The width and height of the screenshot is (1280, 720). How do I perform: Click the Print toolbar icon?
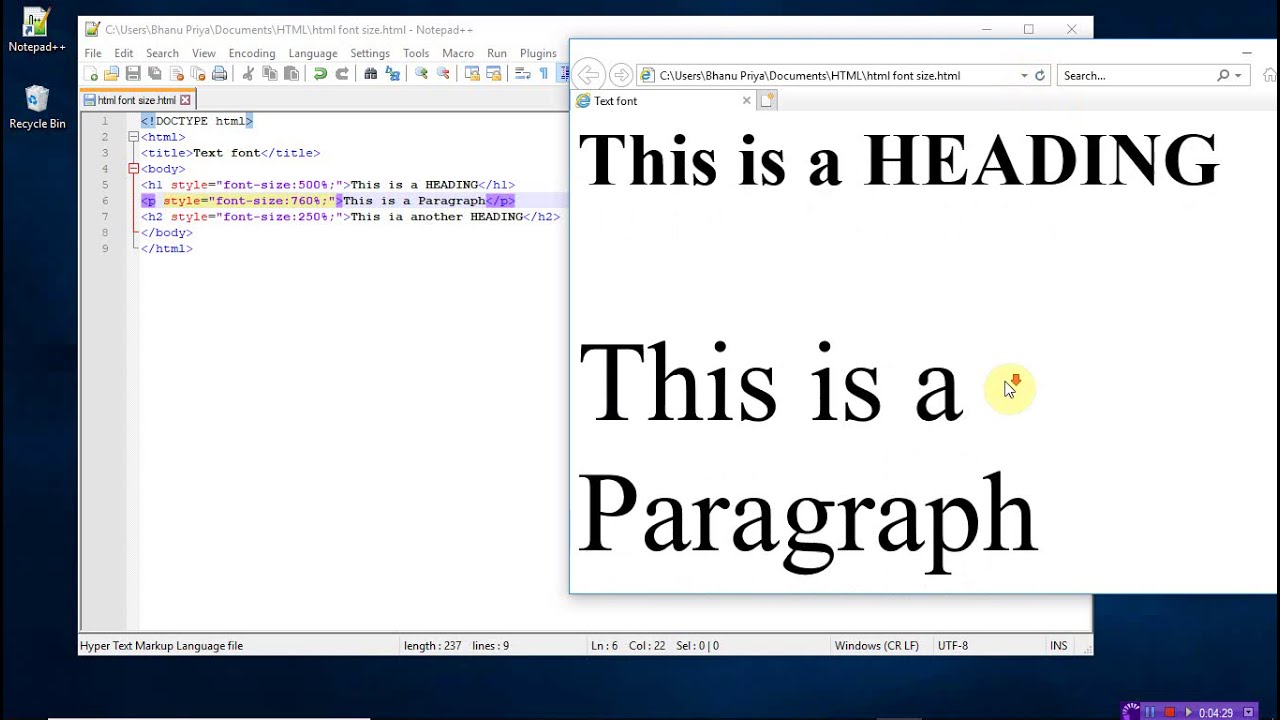220,74
